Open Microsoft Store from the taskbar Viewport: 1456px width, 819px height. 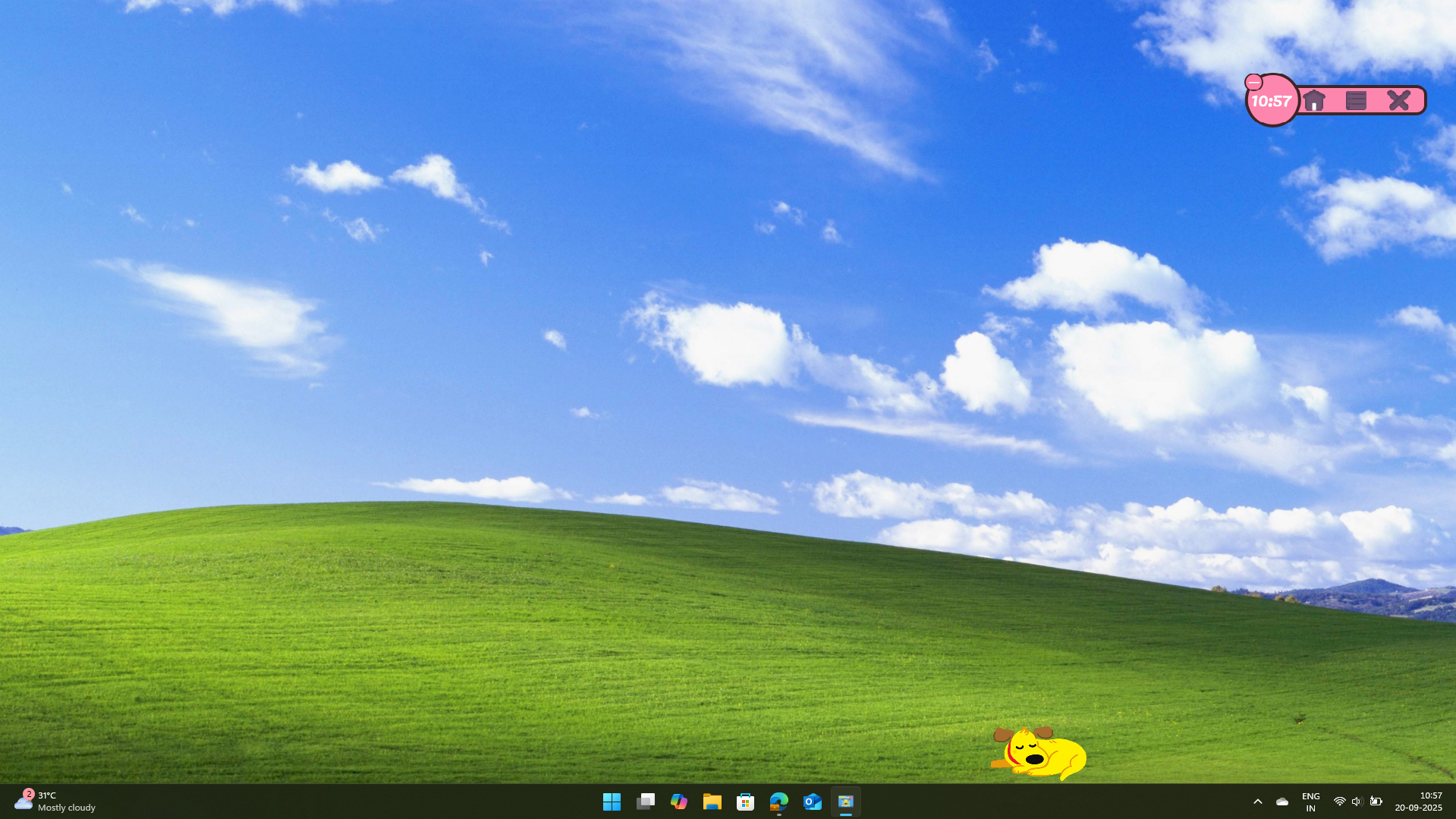(x=745, y=802)
